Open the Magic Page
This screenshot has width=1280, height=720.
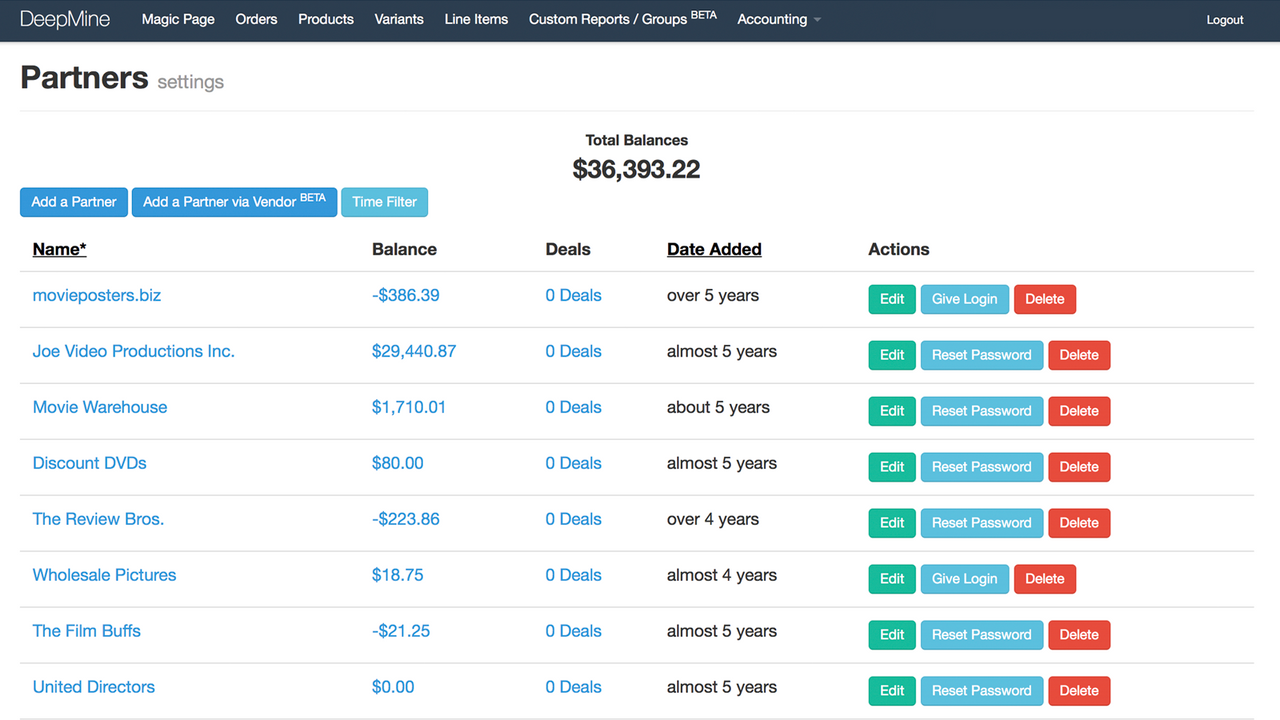[x=178, y=19]
